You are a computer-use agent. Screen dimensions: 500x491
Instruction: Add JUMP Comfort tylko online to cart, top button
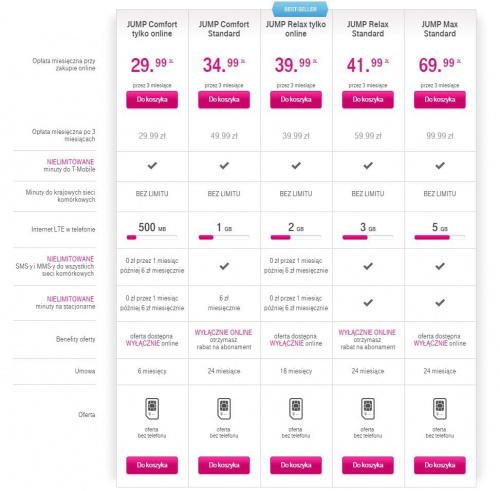pyautogui.click(x=152, y=100)
